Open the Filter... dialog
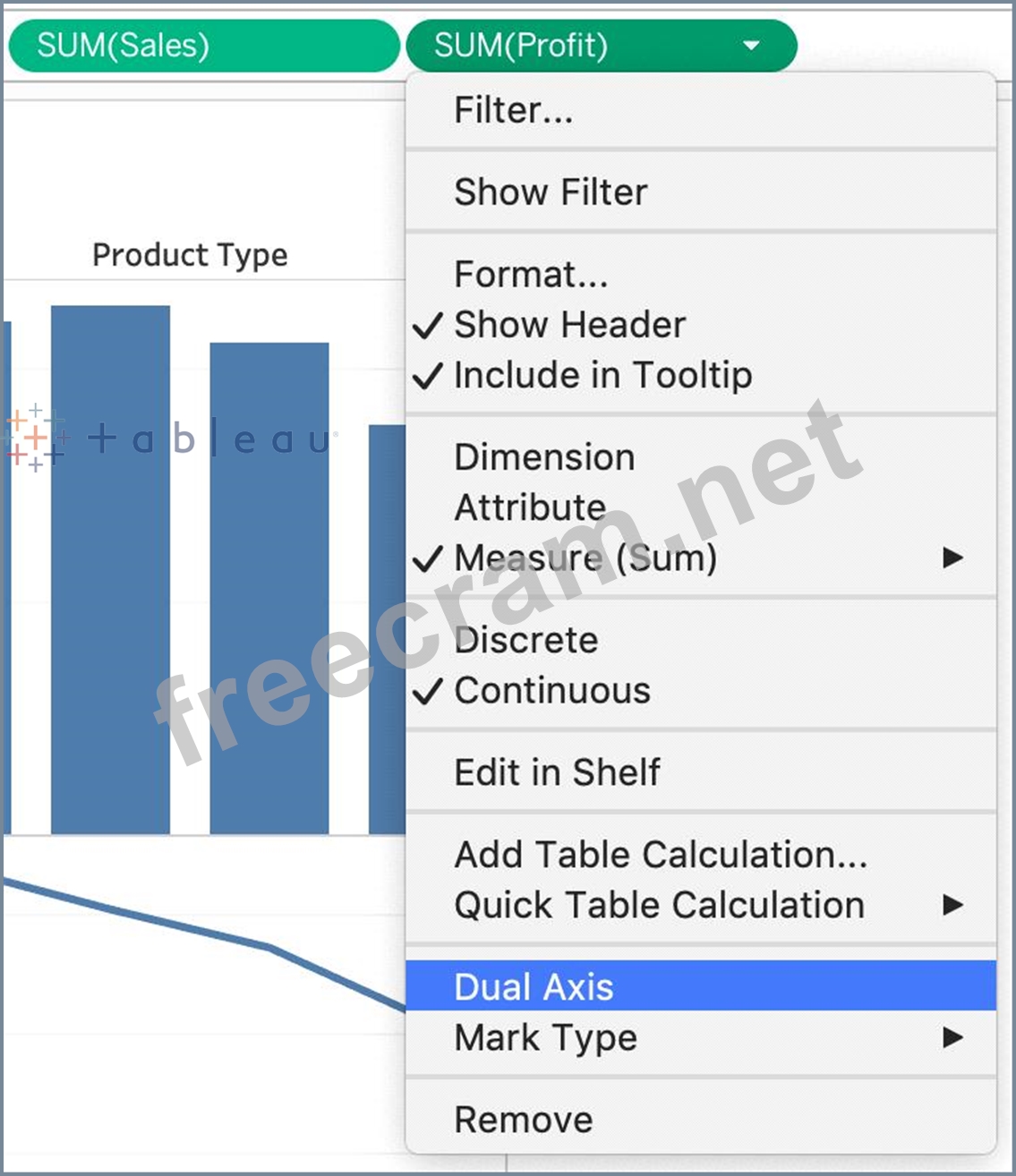Viewport: 1016px width, 1176px height. click(x=513, y=111)
